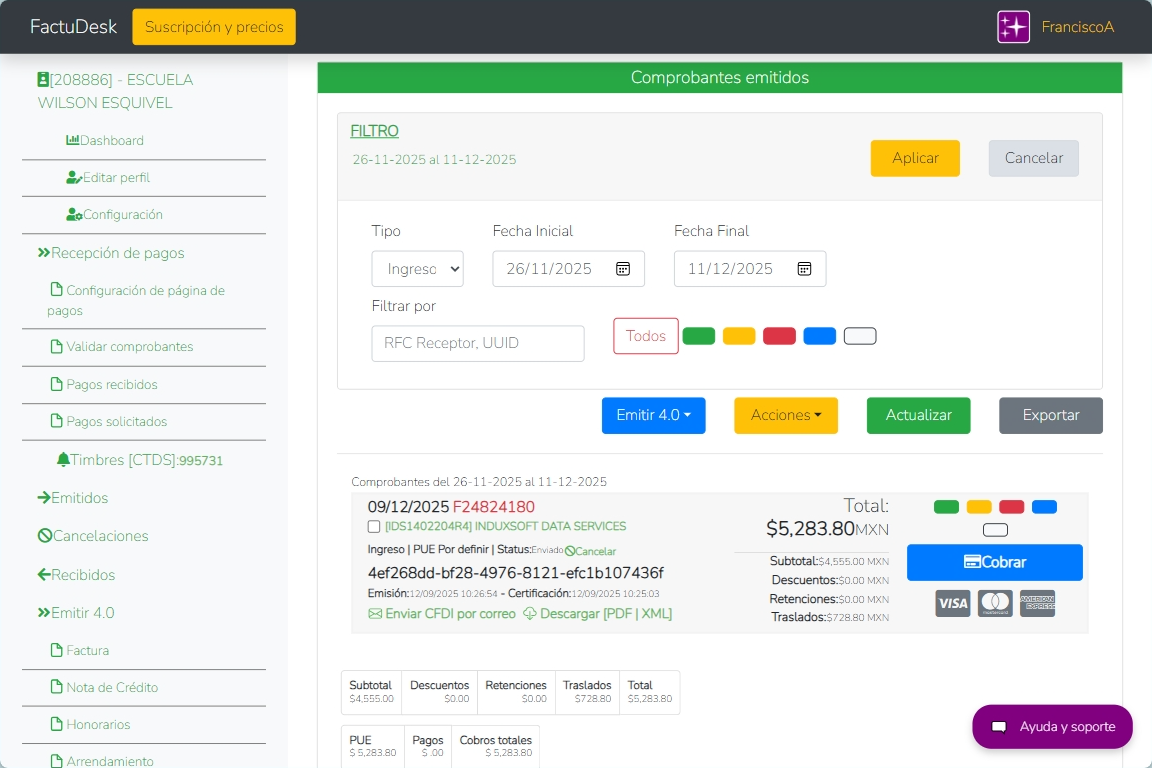Expand the Acciones dropdown menu
1152x768 pixels.
tap(786, 415)
